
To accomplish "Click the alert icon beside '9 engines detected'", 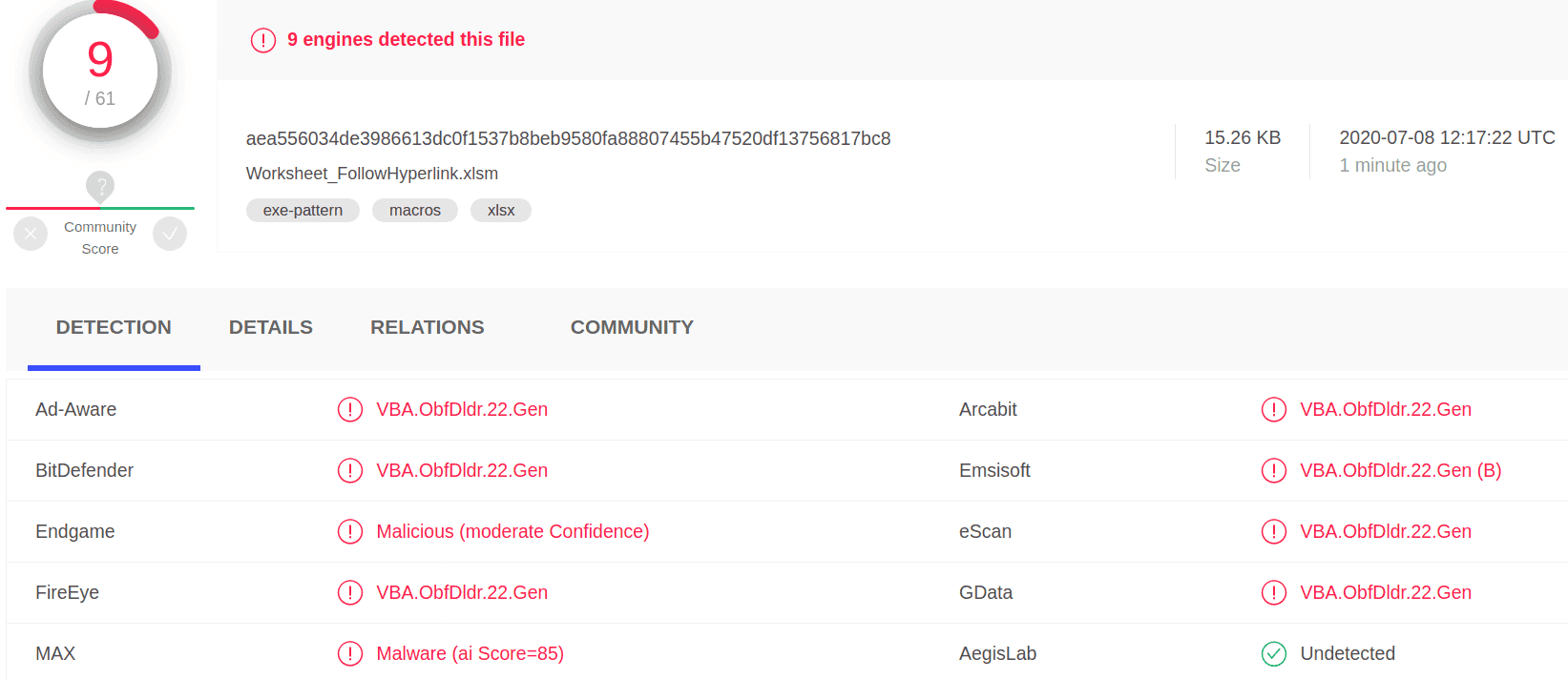I will [263, 40].
